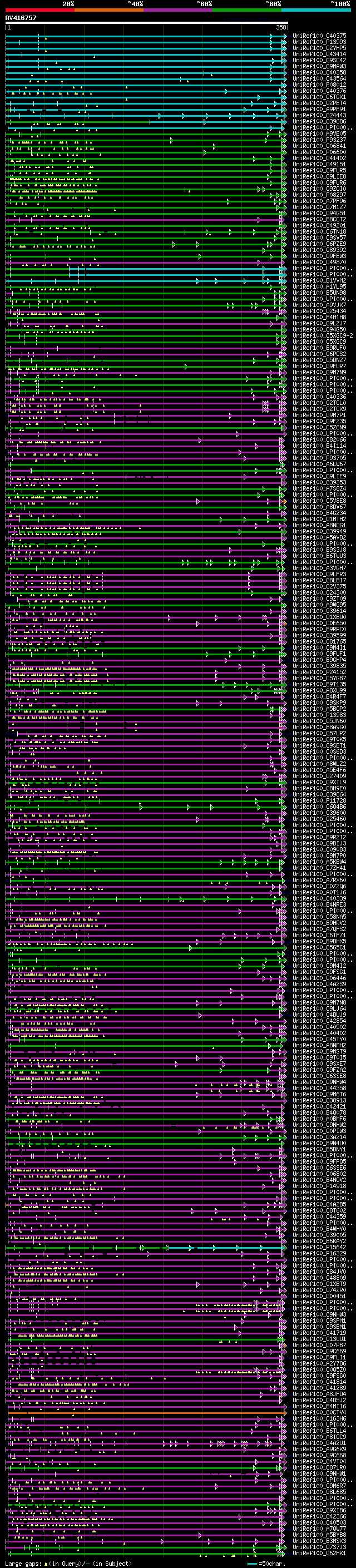The width and height of the screenshot is (356, 1568).
Task: Select the UniRef100_B3MSK3 label
Action: 319,1542
